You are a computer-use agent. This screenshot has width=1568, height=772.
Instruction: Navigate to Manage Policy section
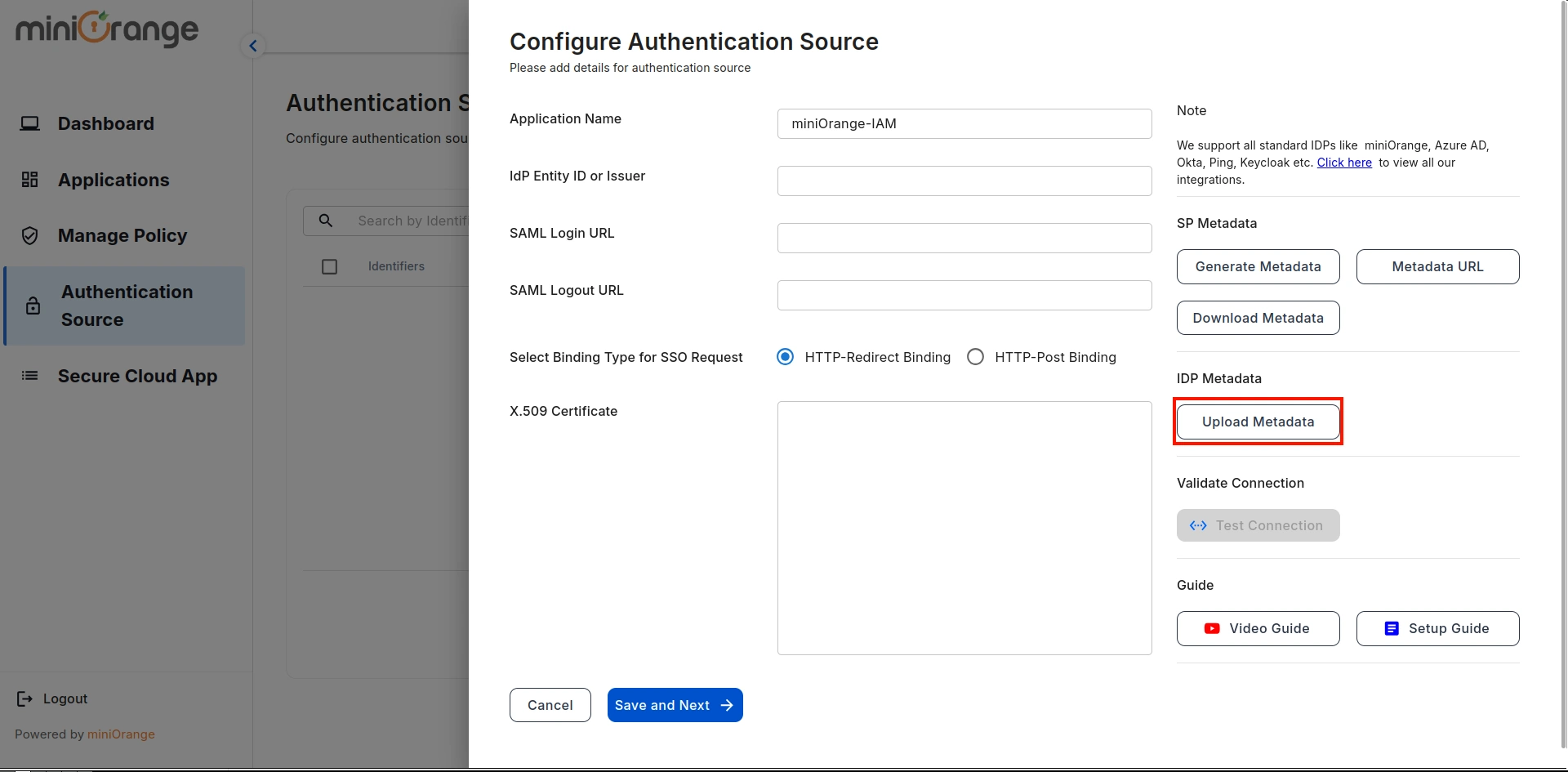pos(122,235)
